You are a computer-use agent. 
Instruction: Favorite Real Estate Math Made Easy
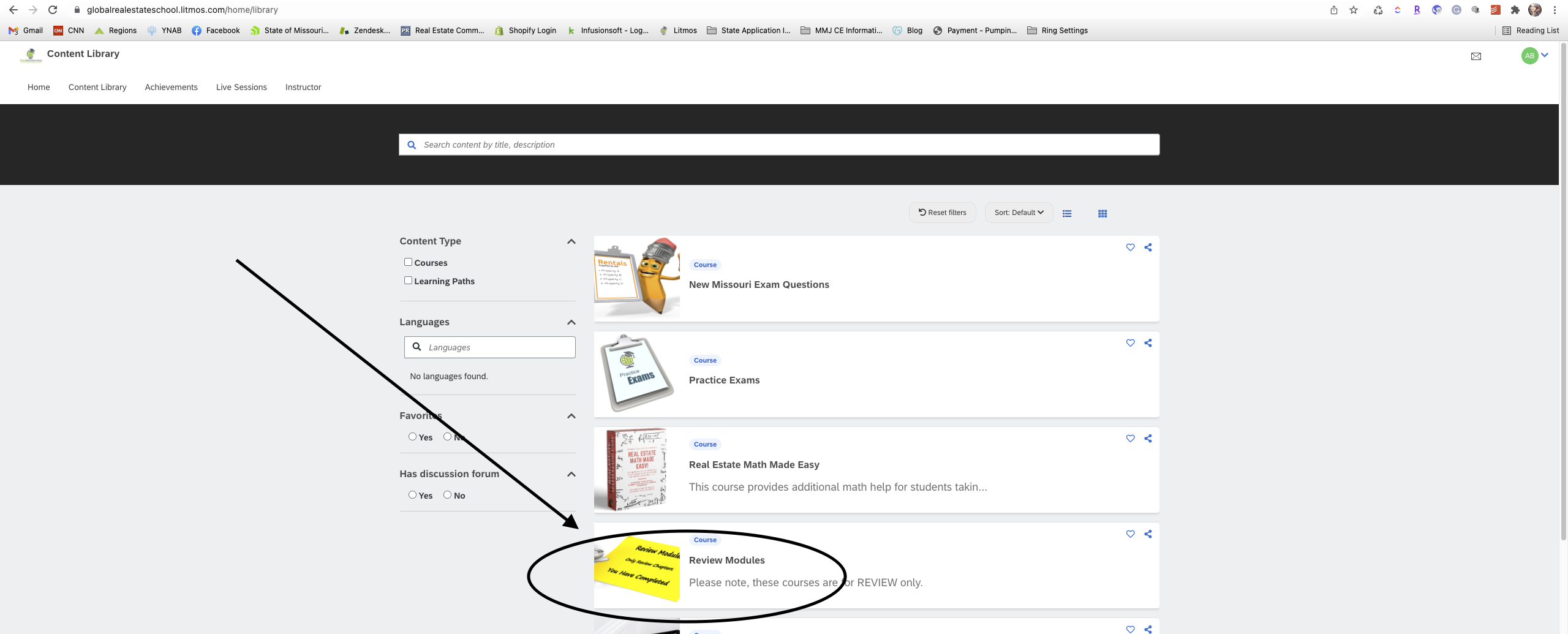tap(1130, 439)
